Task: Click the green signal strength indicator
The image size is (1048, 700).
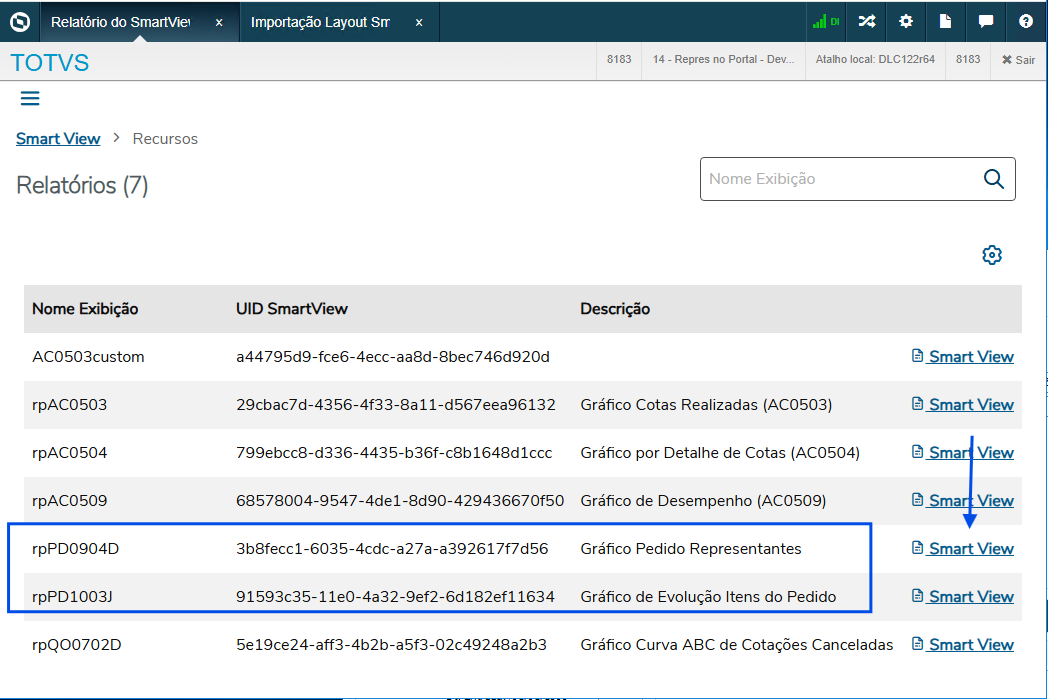Action: [x=826, y=21]
